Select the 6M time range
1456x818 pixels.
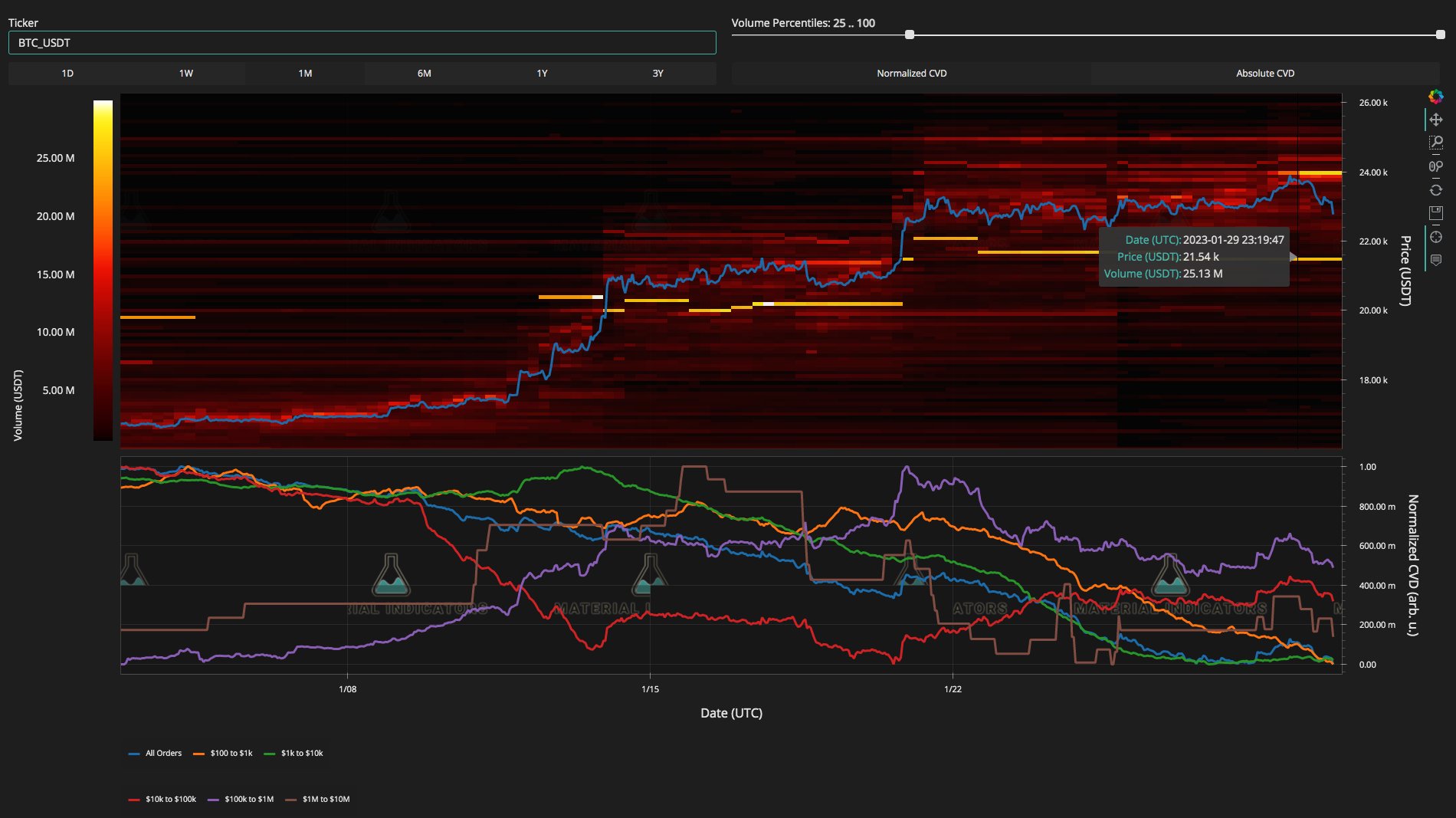pos(424,74)
